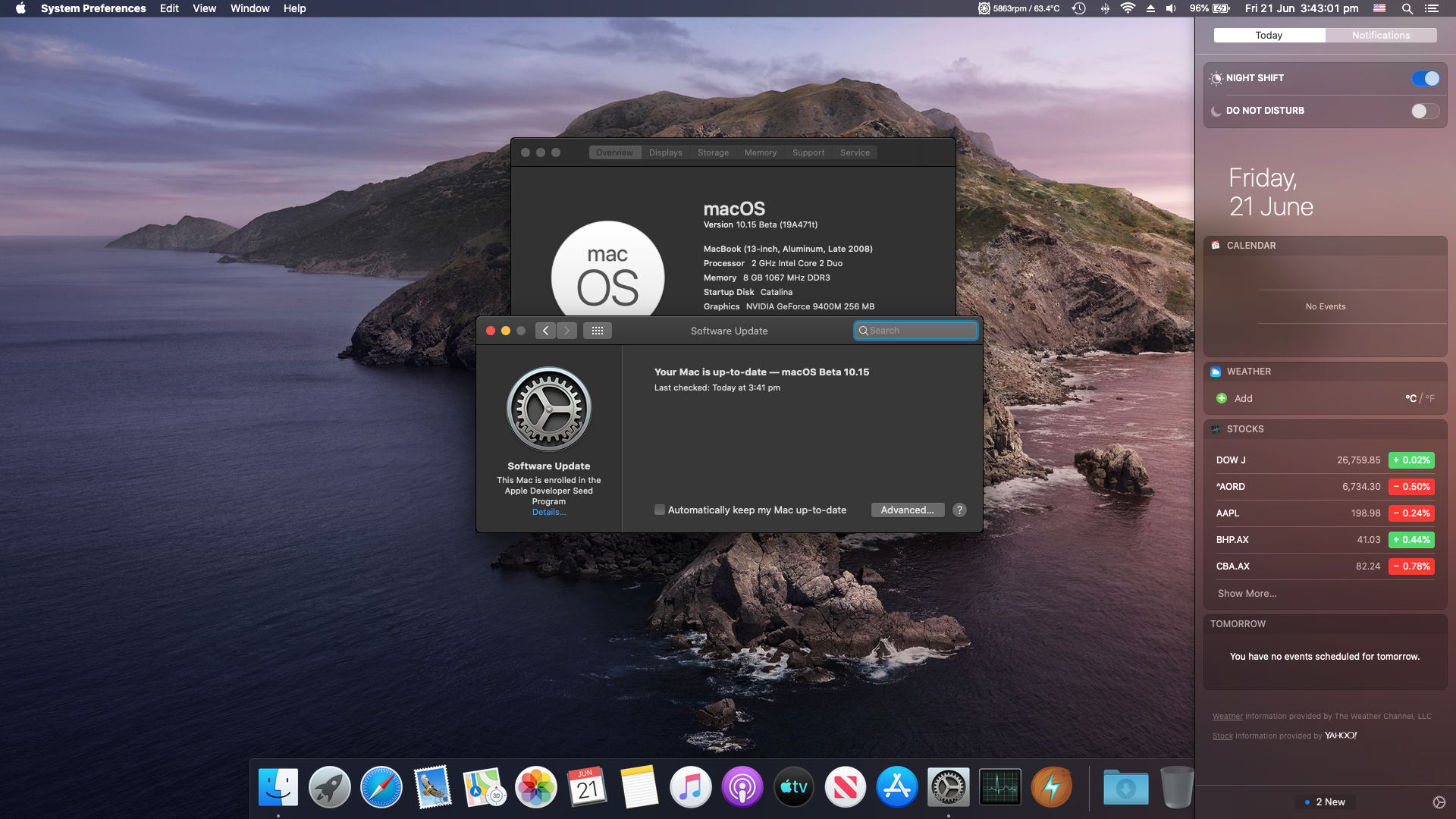This screenshot has width=1456, height=819.
Task: Open the Window menu
Action: (249, 8)
